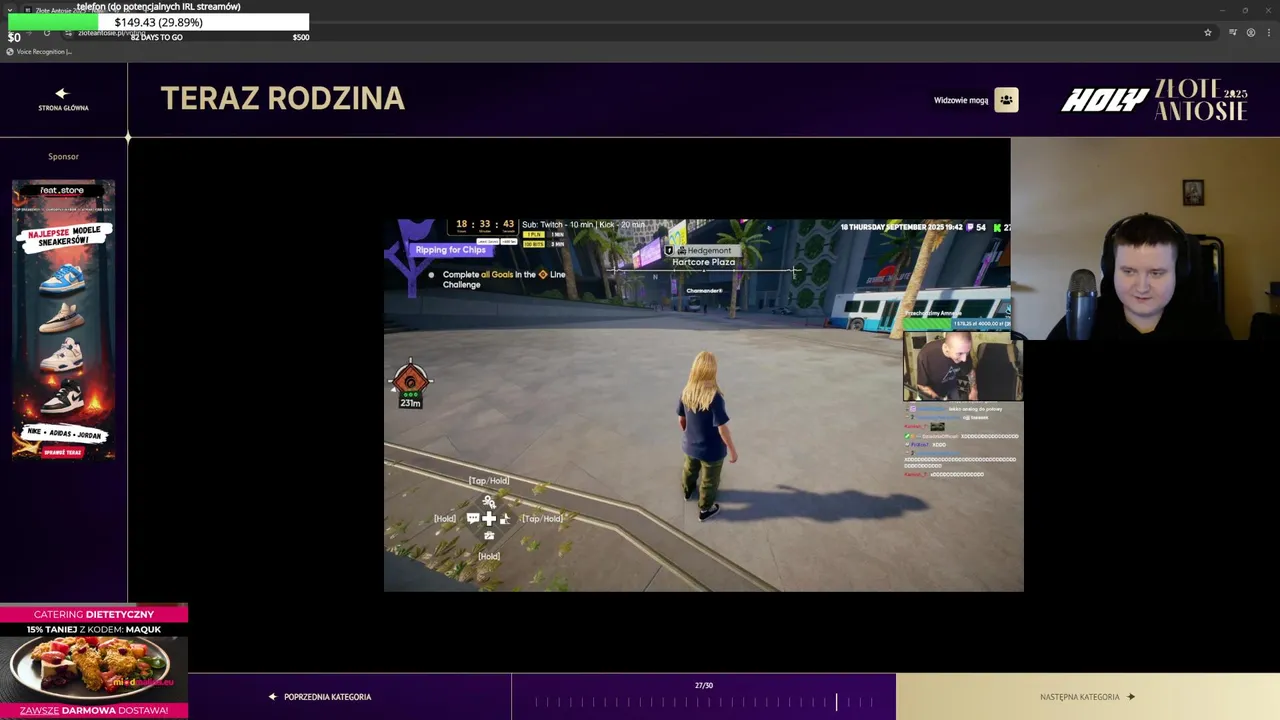Go to Następna Kategoria
The height and width of the screenshot is (720, 1280).
coord(1087,697)
